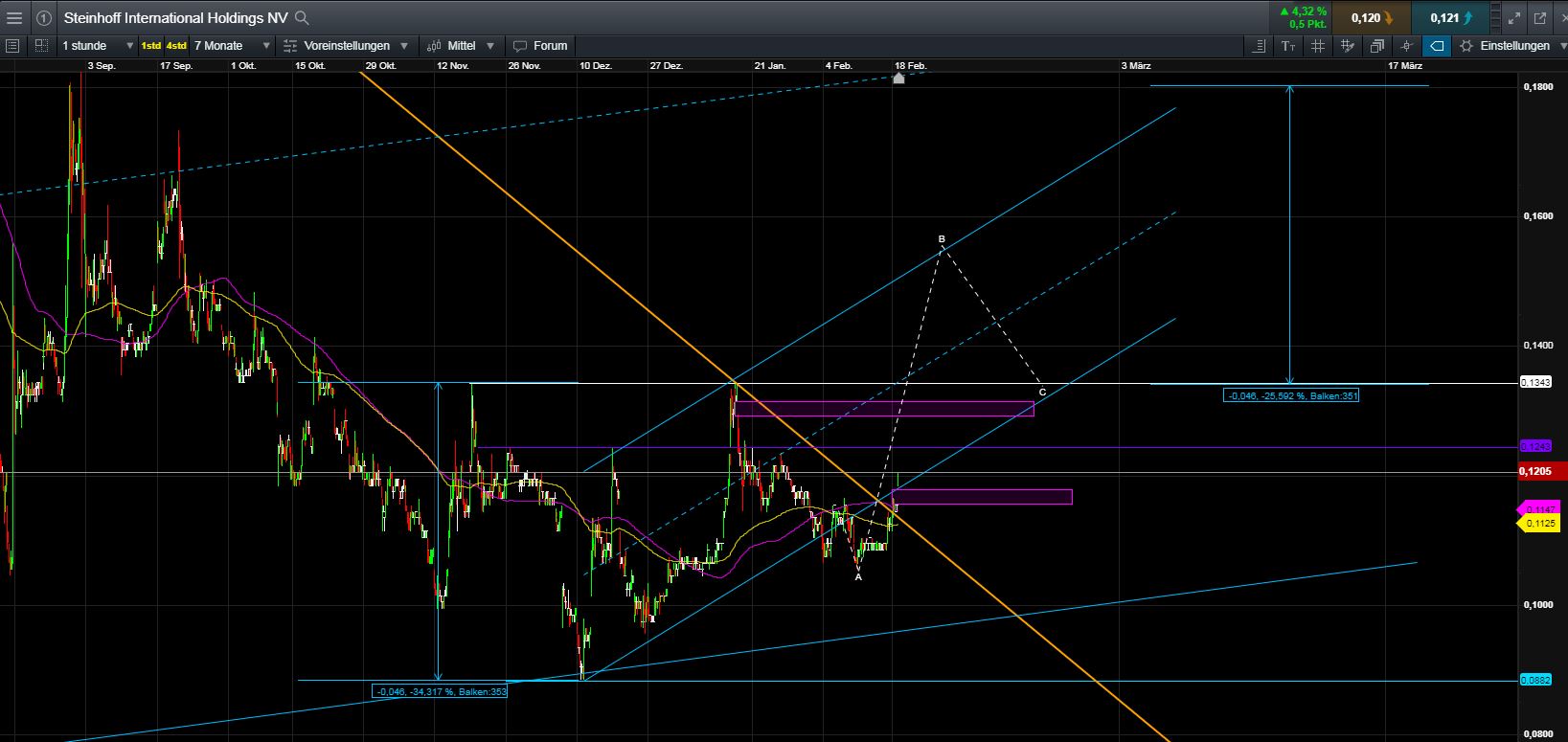
Task: Click the wave label C on chart
Action: 1042,392
